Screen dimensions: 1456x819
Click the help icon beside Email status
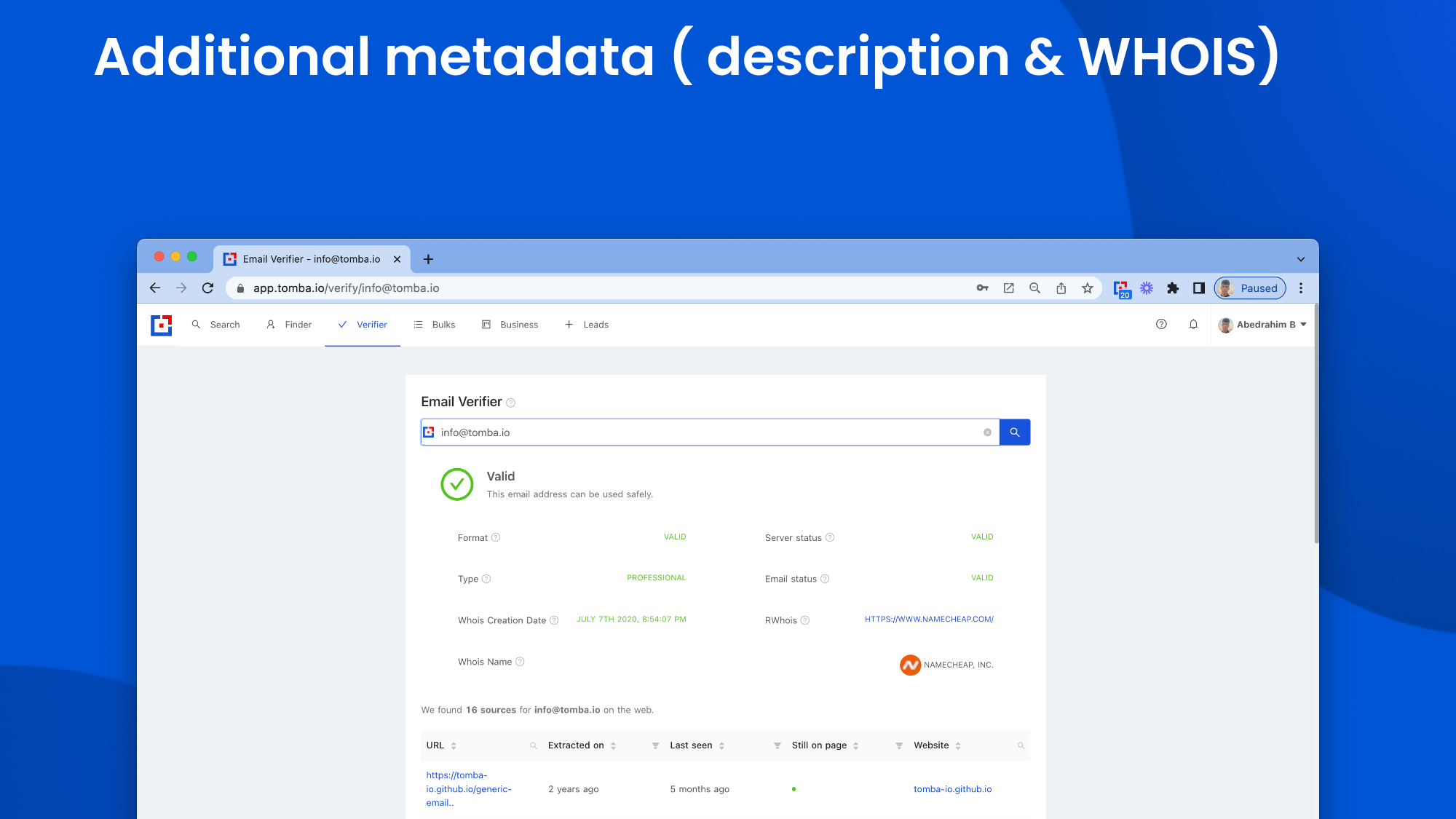click(x=825, y=579)
